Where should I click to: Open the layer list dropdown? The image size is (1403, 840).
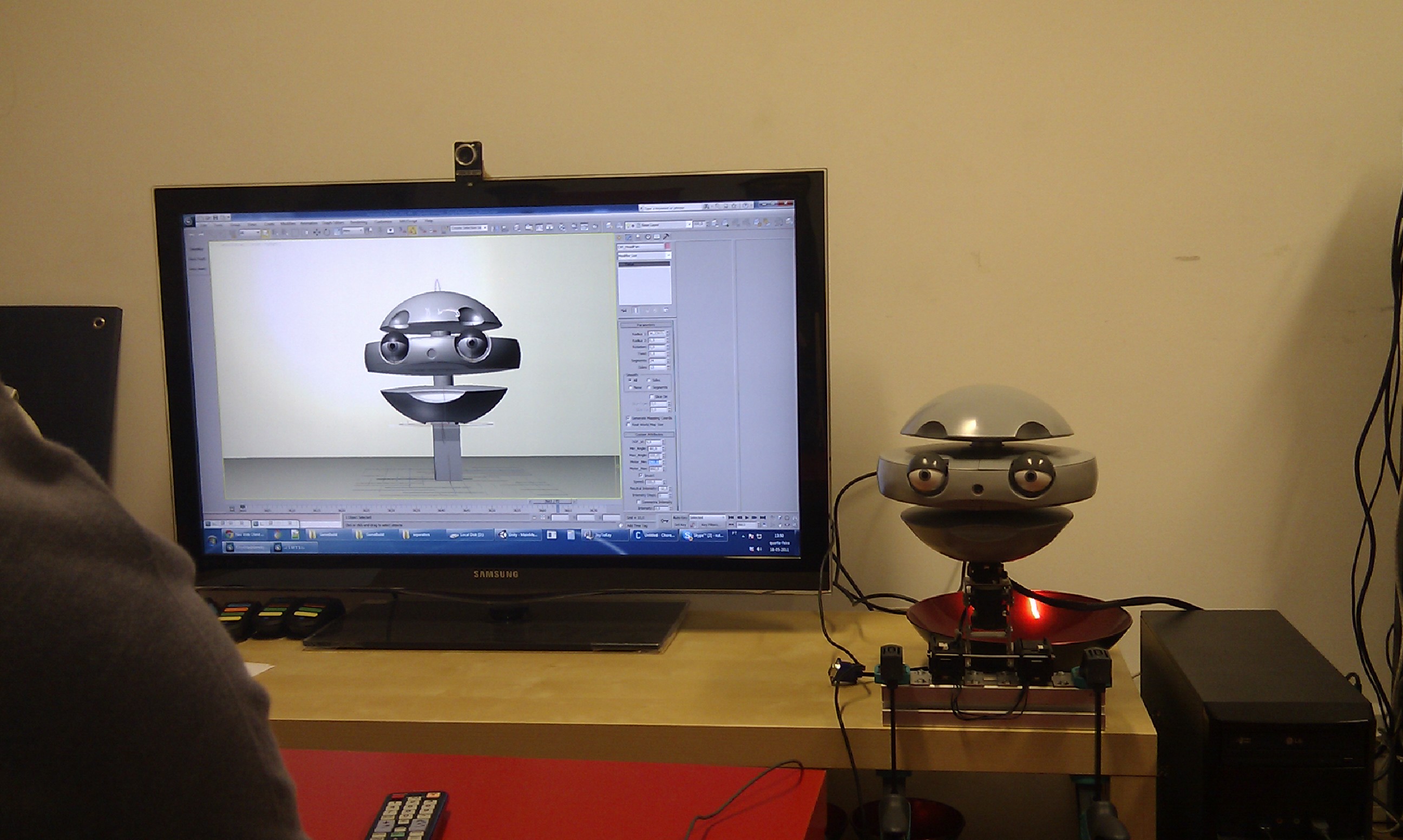(x=659, y=225)
